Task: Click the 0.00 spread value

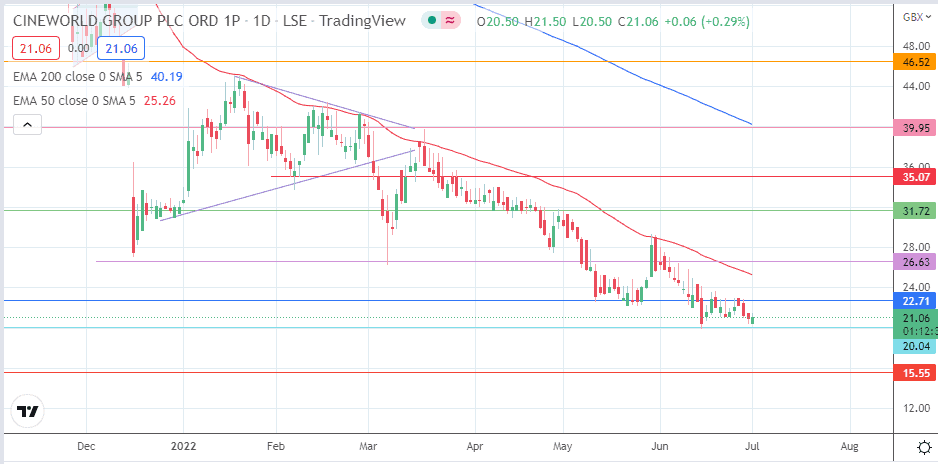Action: click(79, 49)
